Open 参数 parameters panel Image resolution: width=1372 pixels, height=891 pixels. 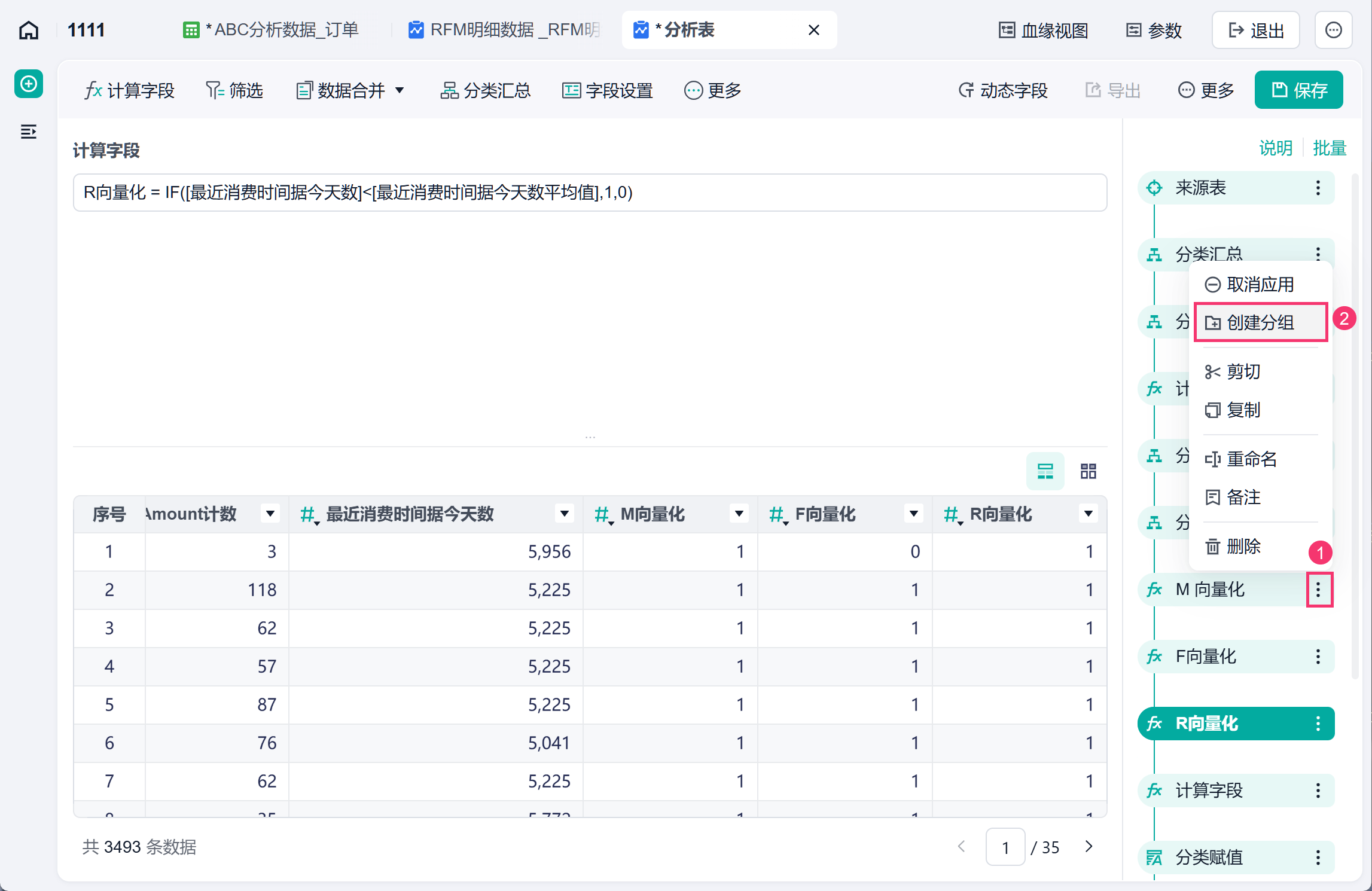[1154, 30]
